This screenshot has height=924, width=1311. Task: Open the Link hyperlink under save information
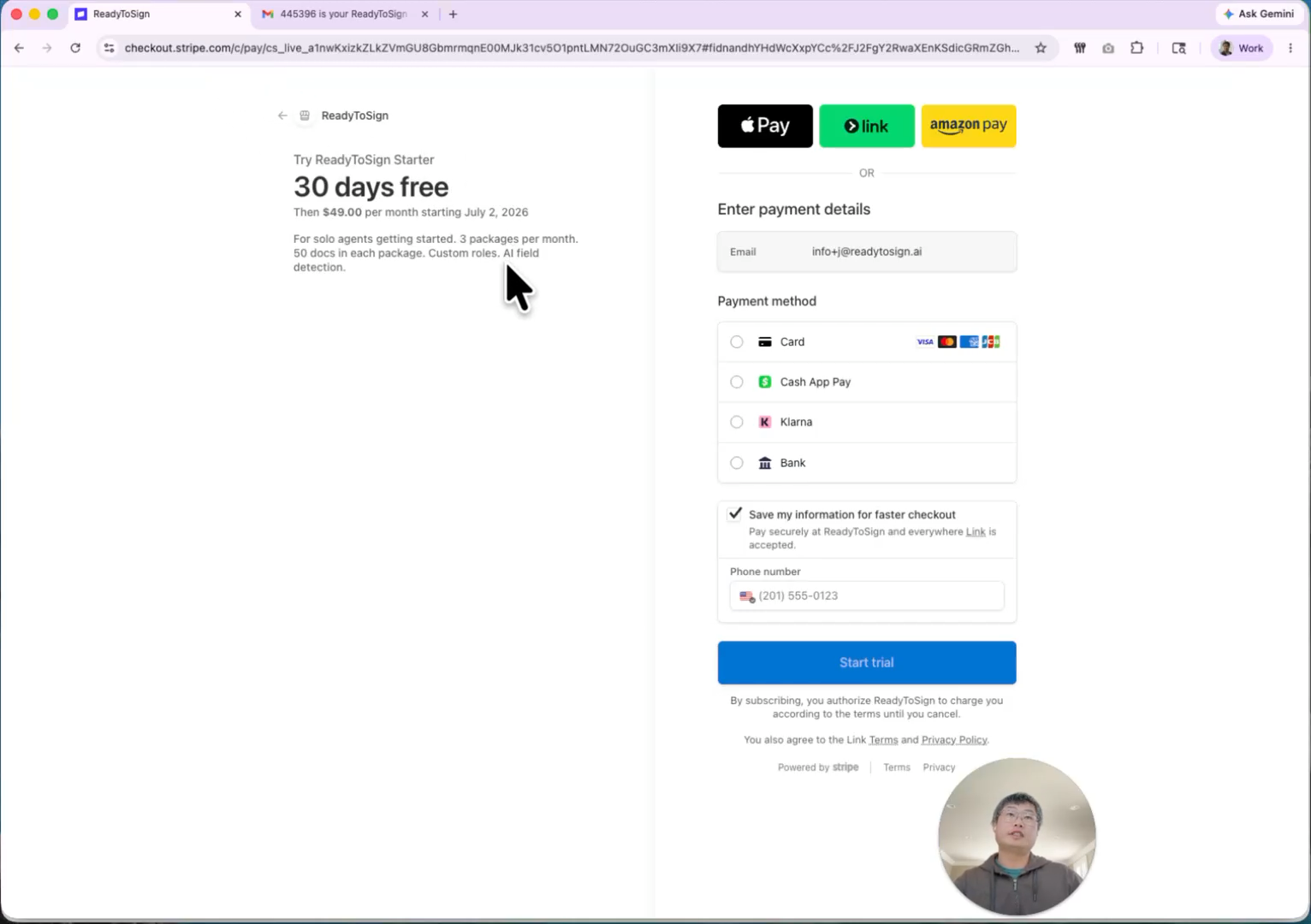[976, 531]
